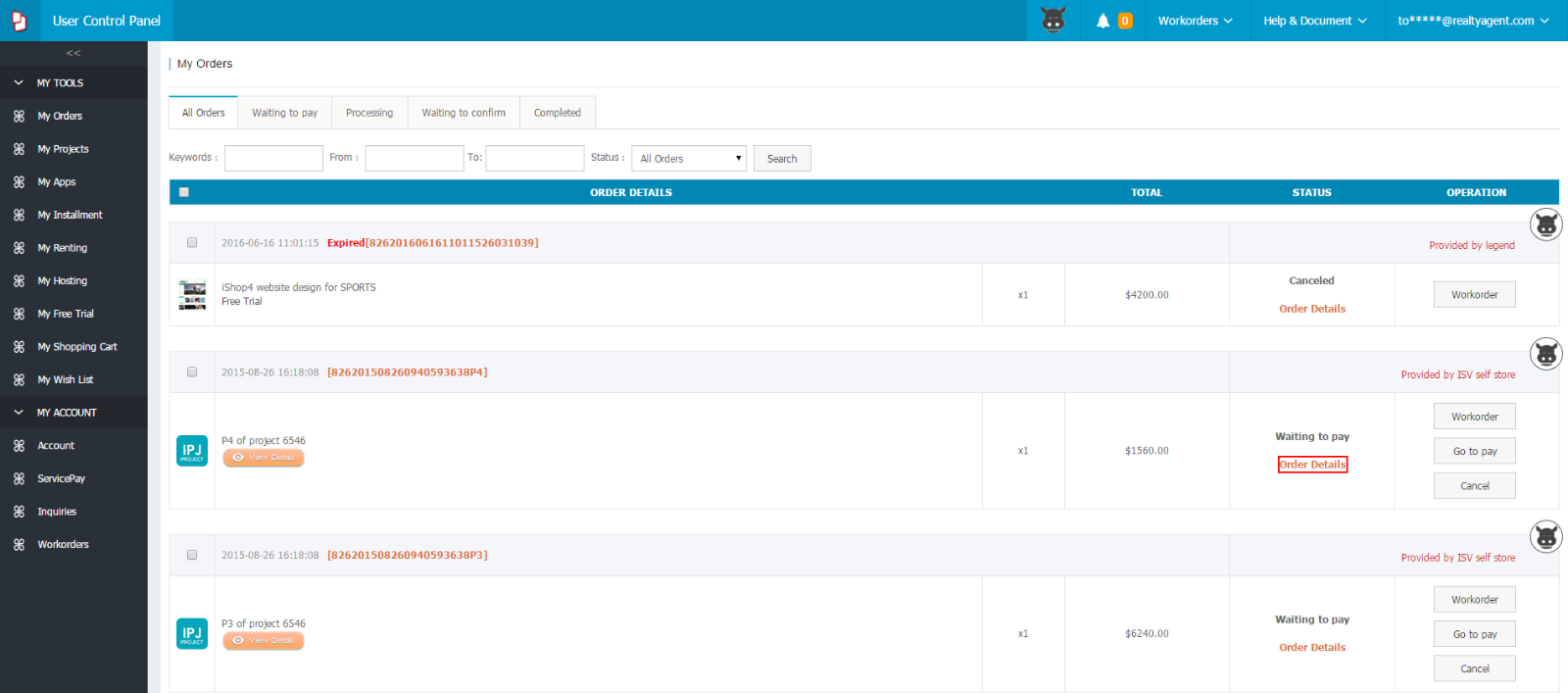Check the expired 2016-06-16 order checkbox
Image resolution: width=1568 pixels, height=693 pixels.
tap(192, 242)
